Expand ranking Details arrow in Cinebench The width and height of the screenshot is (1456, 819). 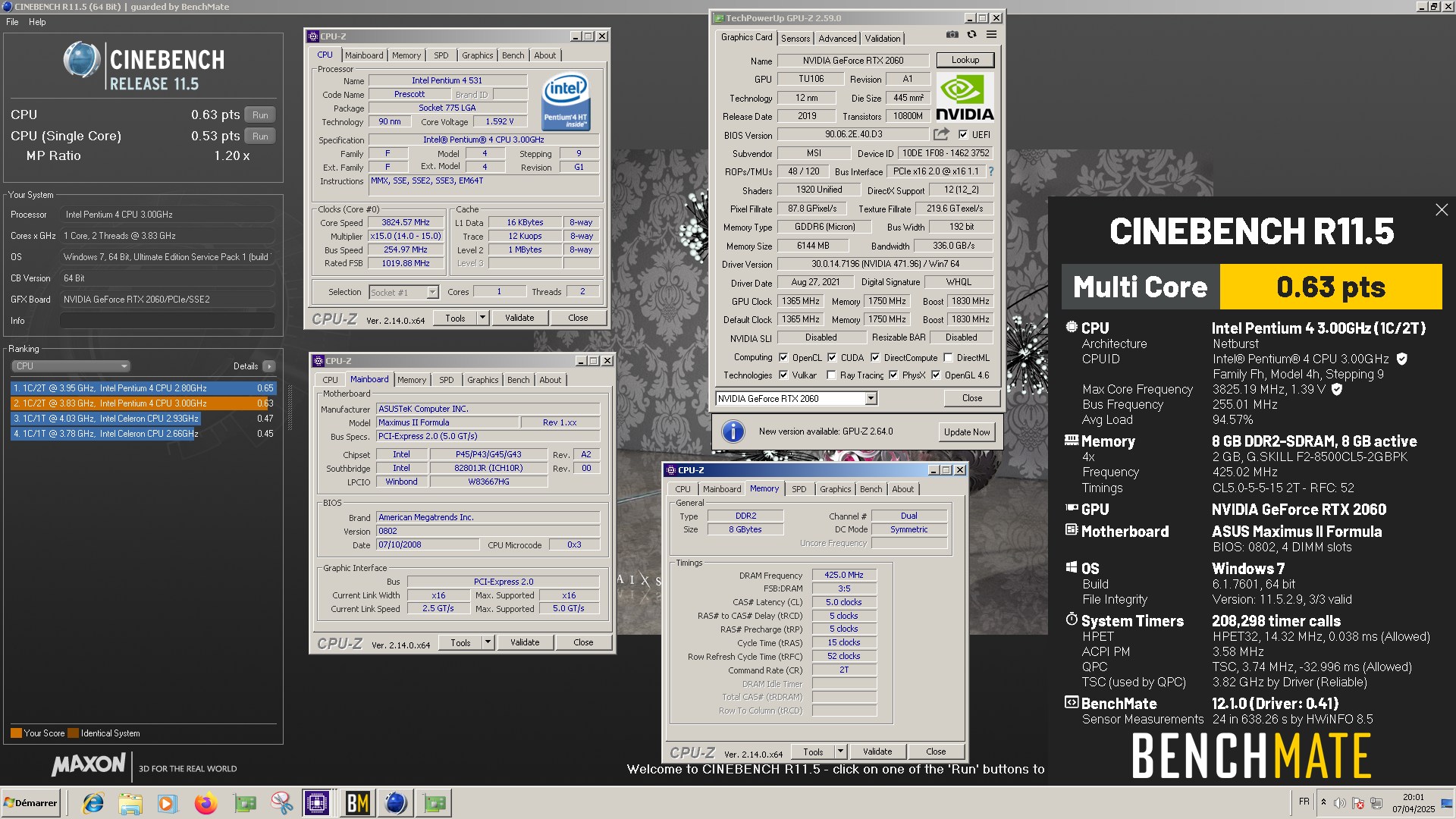click(x=269, y=366)
